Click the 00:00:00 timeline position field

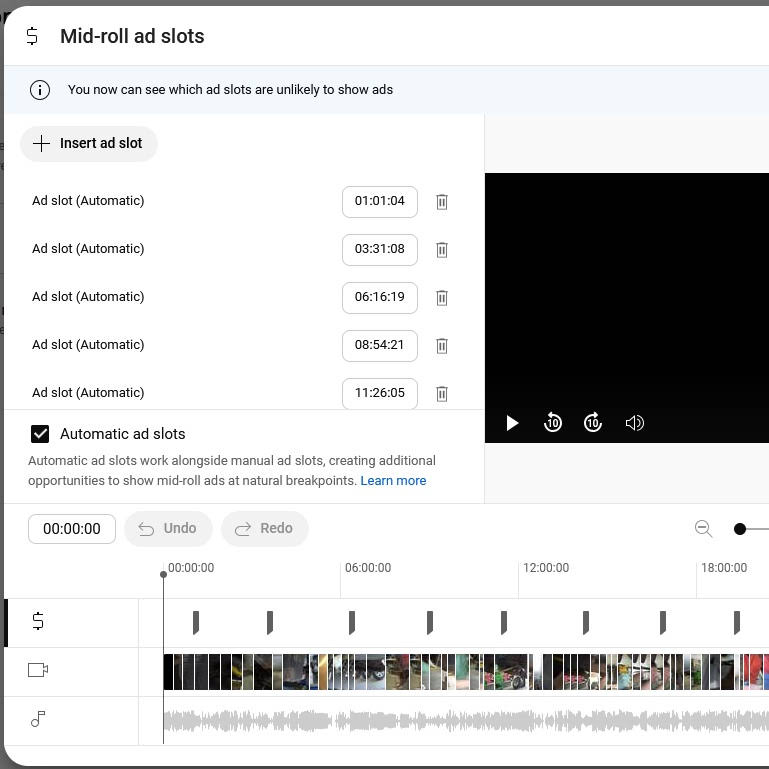point(72,529)
